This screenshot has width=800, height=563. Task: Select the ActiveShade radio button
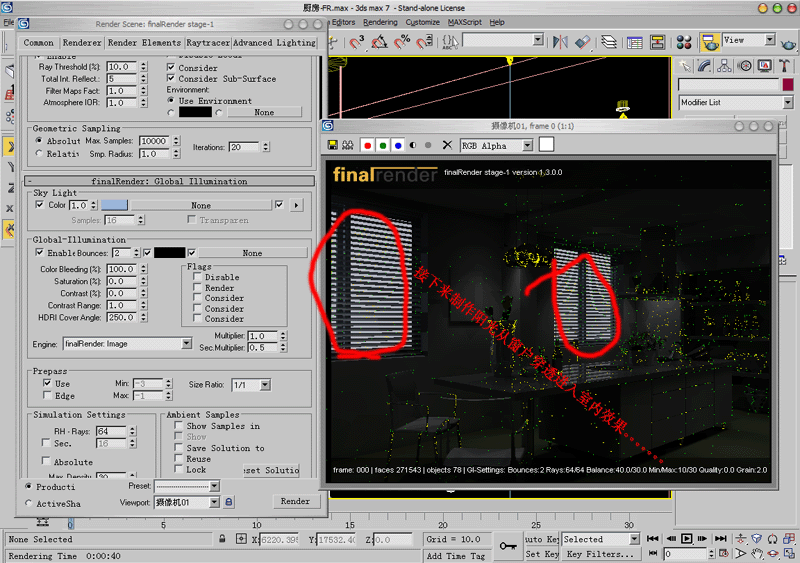[29, 503]
